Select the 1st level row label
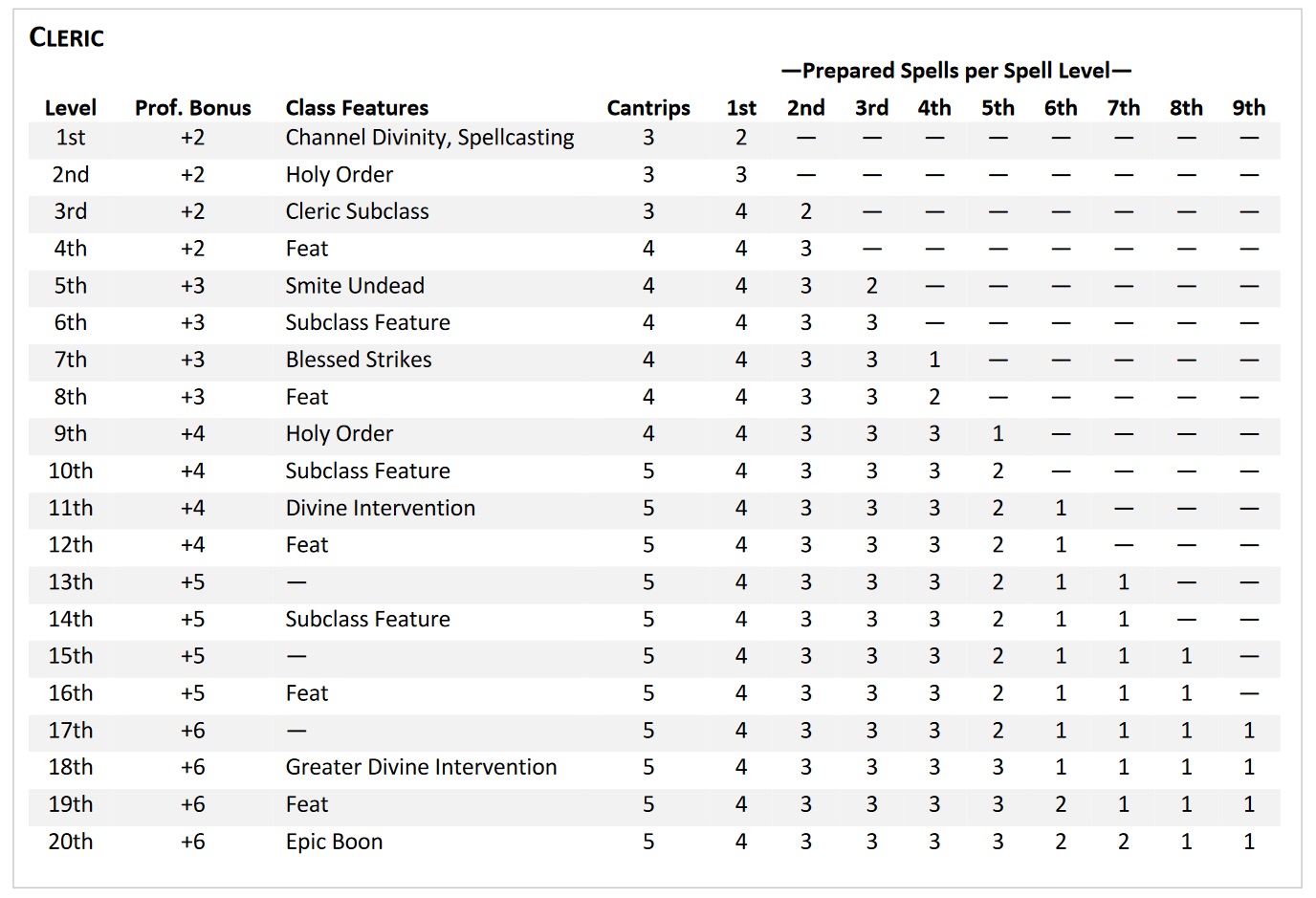This screenshot has width=1316, height=898. click(71, 138)
